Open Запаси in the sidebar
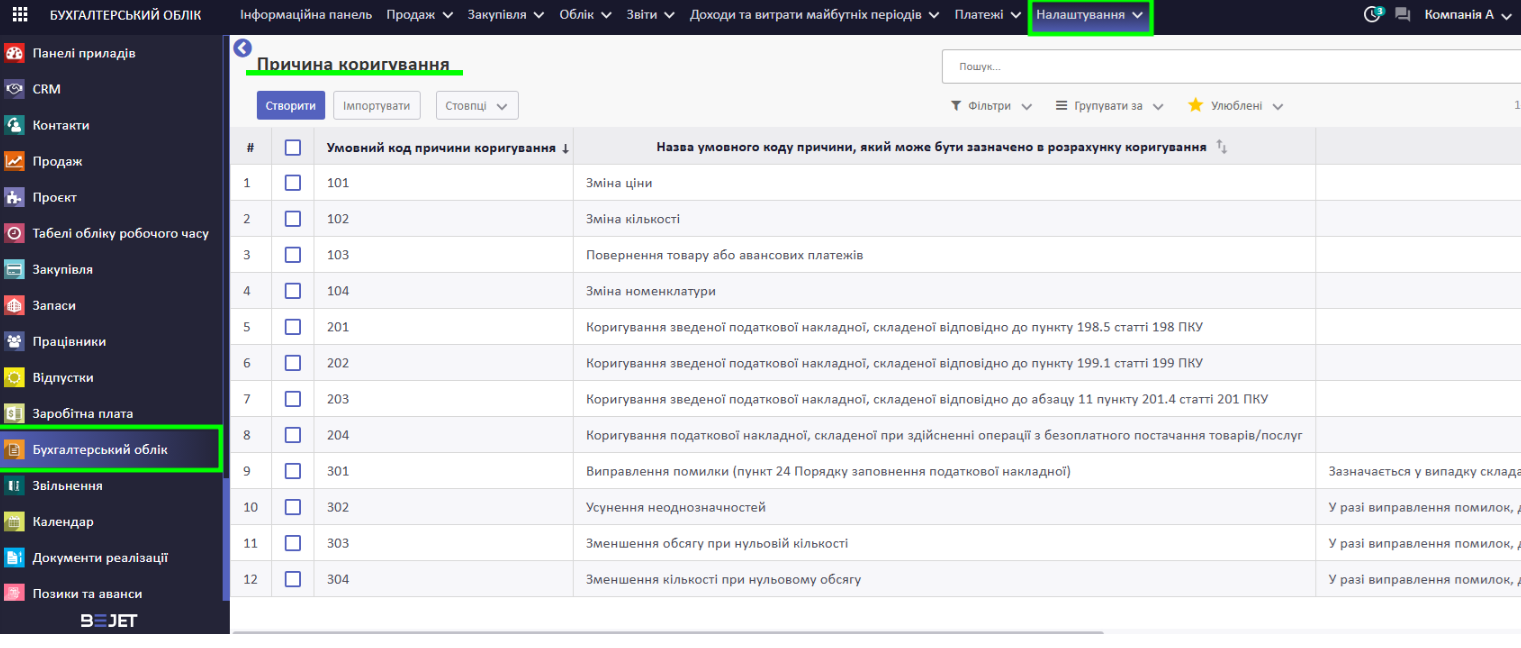 tap(54, 305)
